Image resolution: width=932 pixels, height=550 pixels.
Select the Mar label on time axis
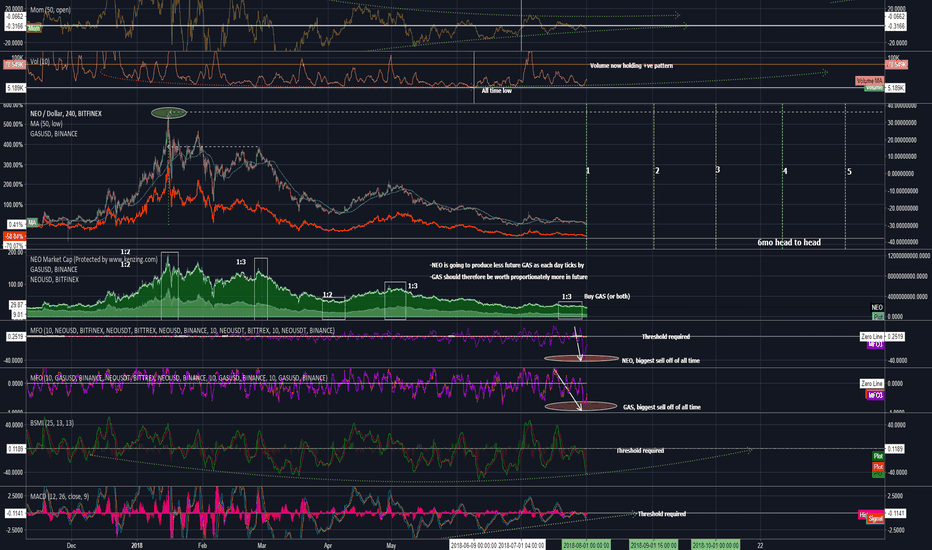(262, 545)
